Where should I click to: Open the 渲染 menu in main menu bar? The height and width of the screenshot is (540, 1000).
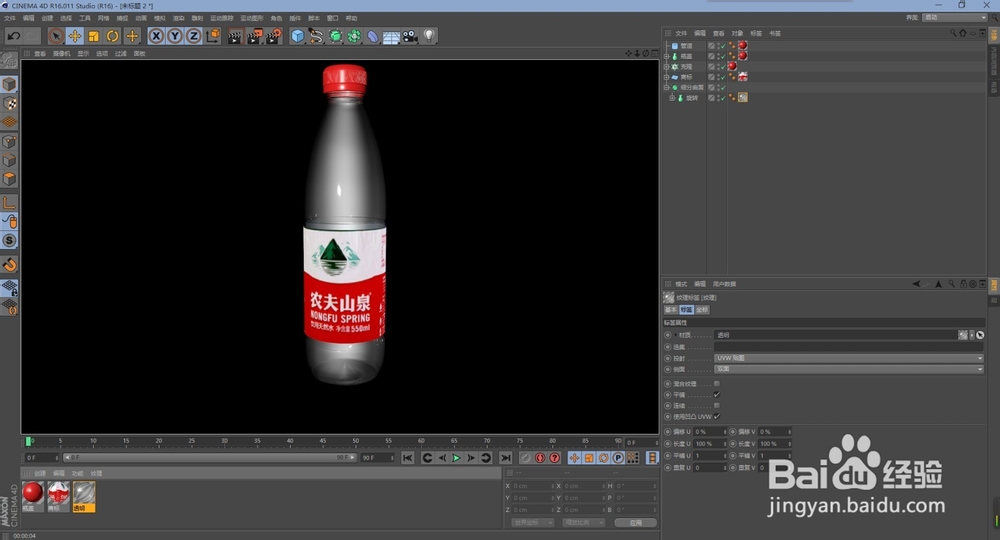(x=179, y=18)
